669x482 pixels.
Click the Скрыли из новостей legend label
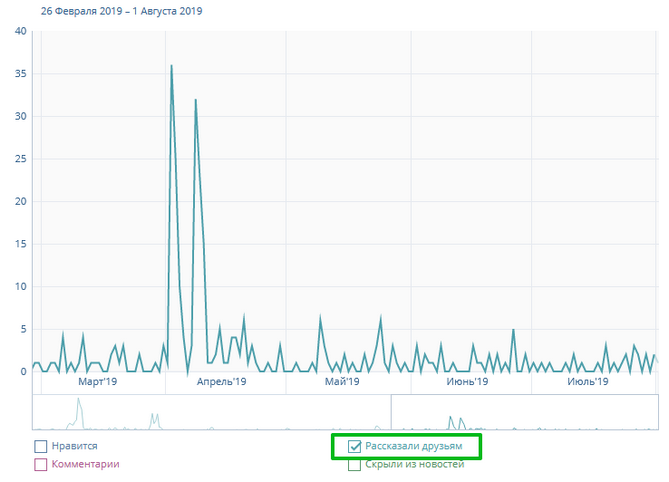coord(415,464)
